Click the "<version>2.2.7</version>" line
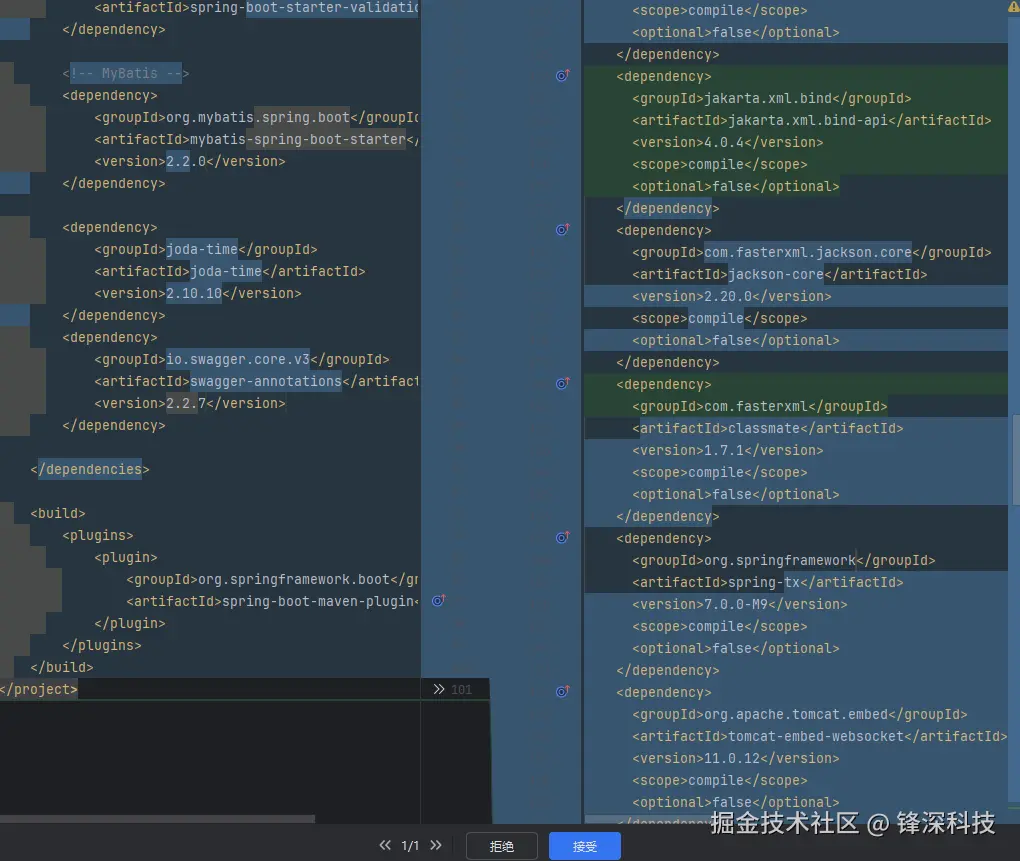Viewport: 1020px width, 861px height. [x=190, y=403]
